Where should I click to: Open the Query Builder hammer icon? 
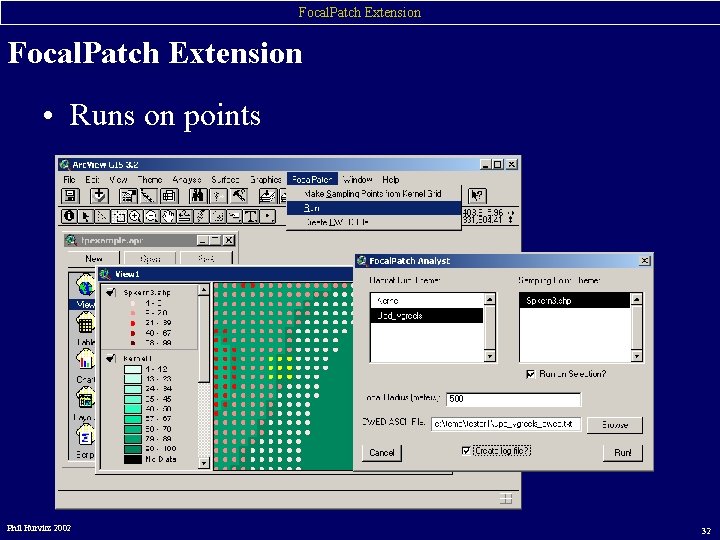(239, 196)
